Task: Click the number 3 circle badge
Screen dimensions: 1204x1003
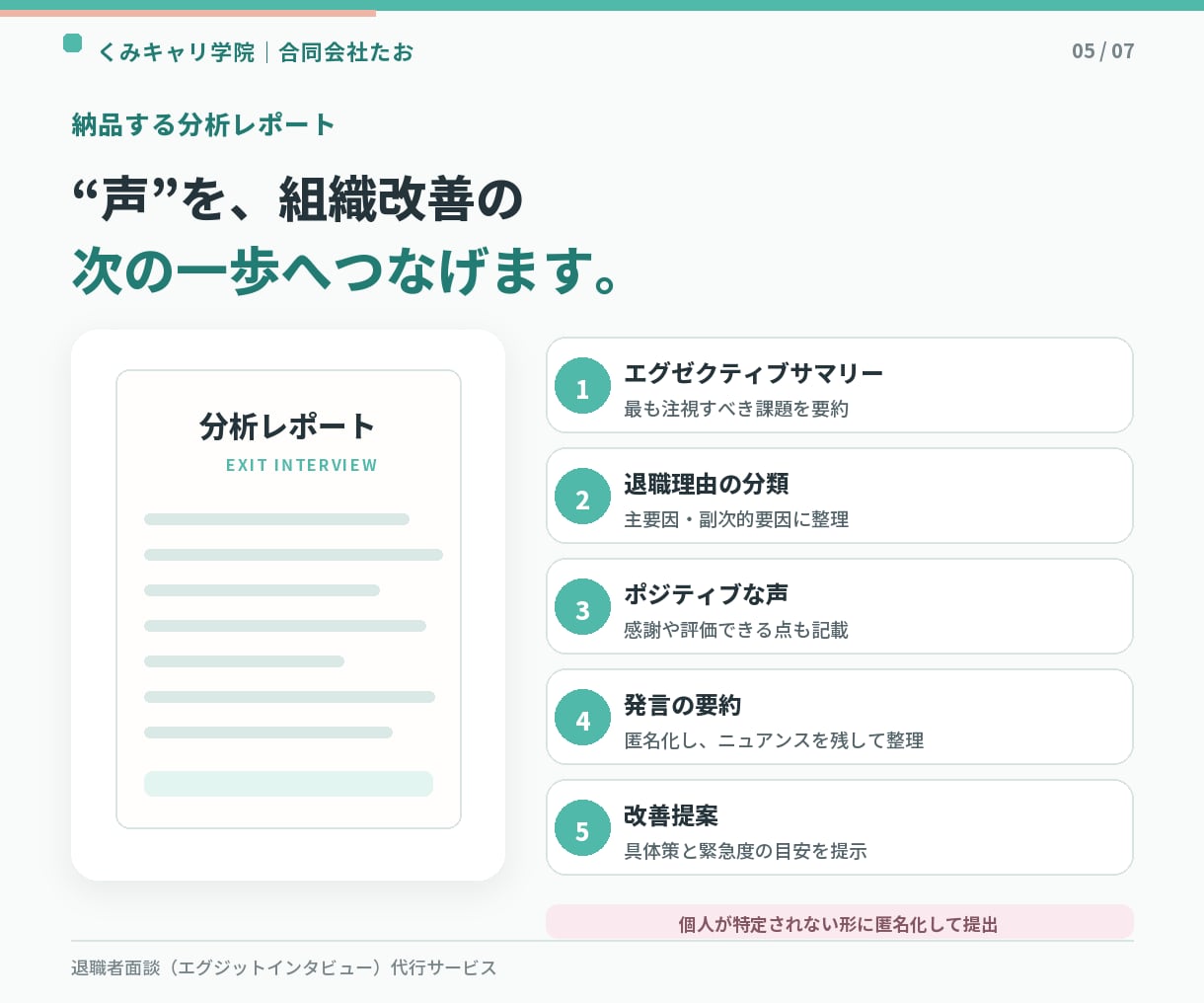Action: tap(582, 607)
